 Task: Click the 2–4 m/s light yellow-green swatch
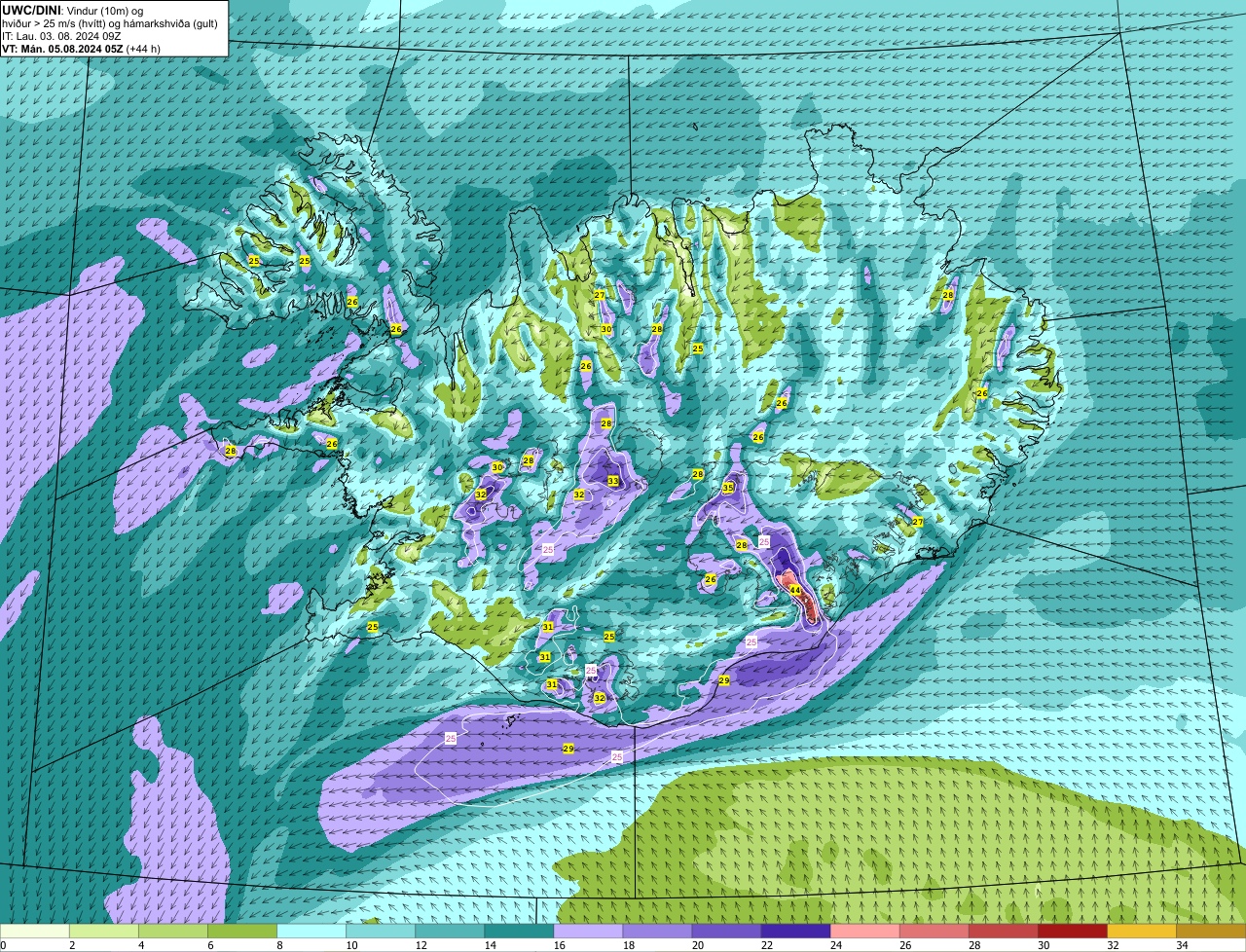pyautogui.click(x=105, y=932)
